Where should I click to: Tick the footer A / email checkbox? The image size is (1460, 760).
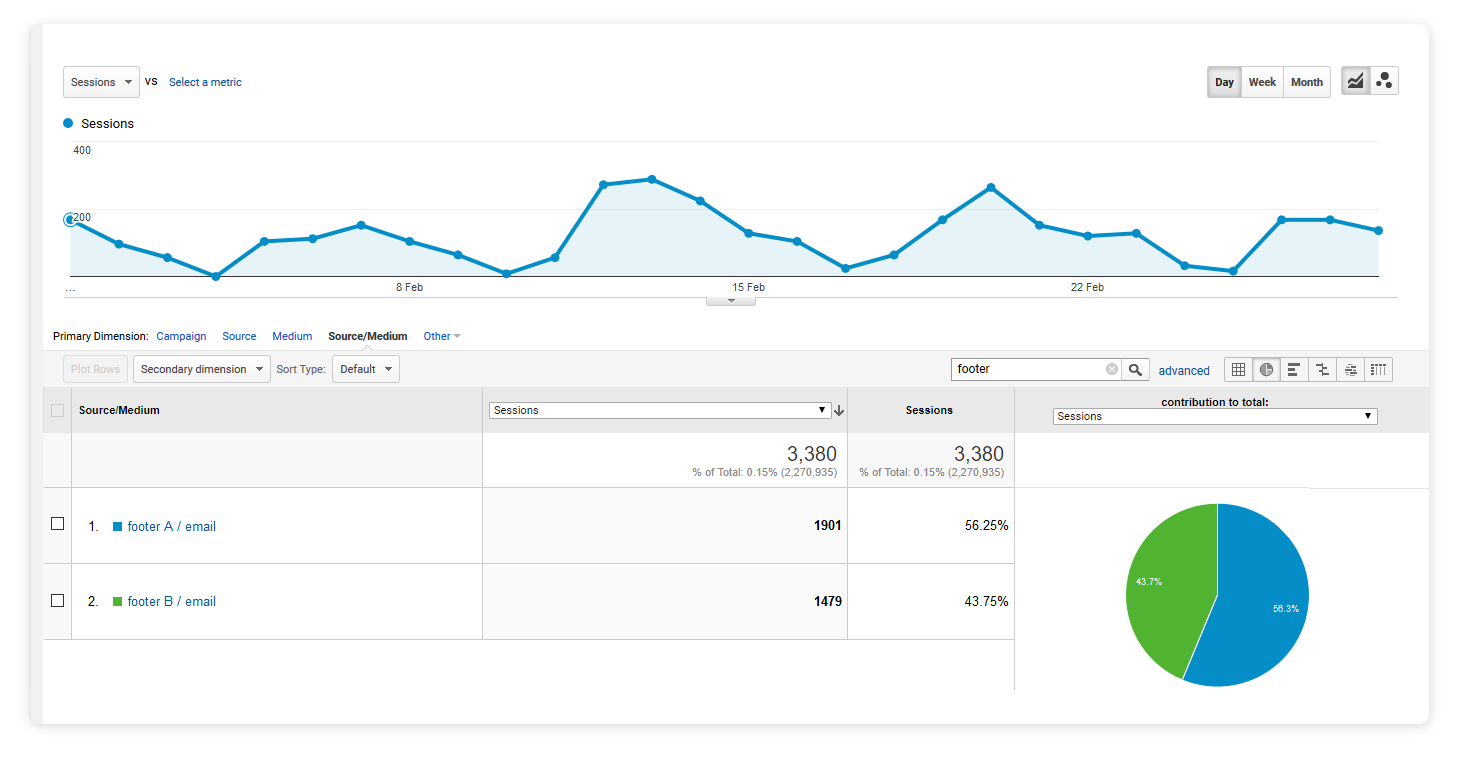pos(57,524)
